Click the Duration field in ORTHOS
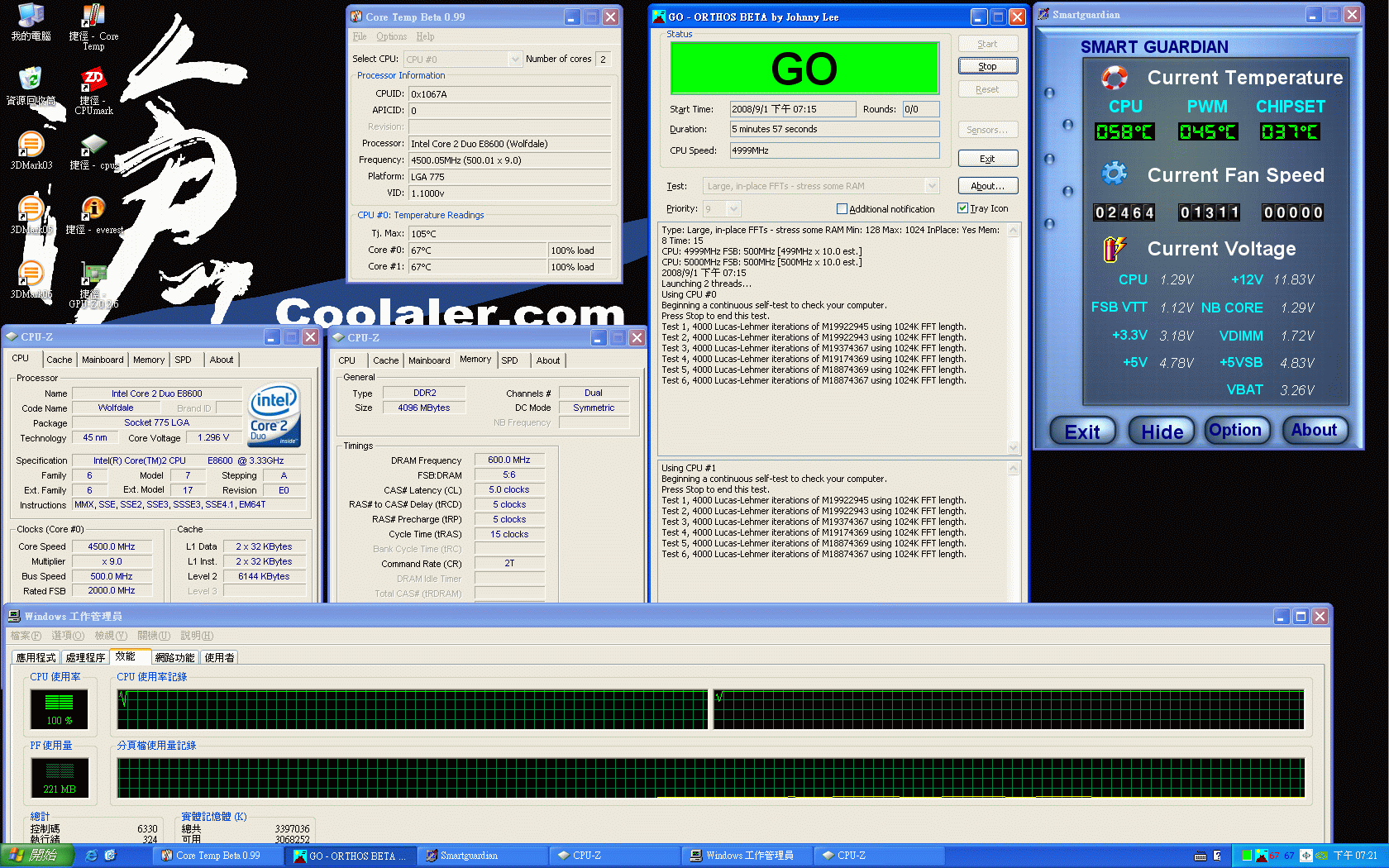 834,129
